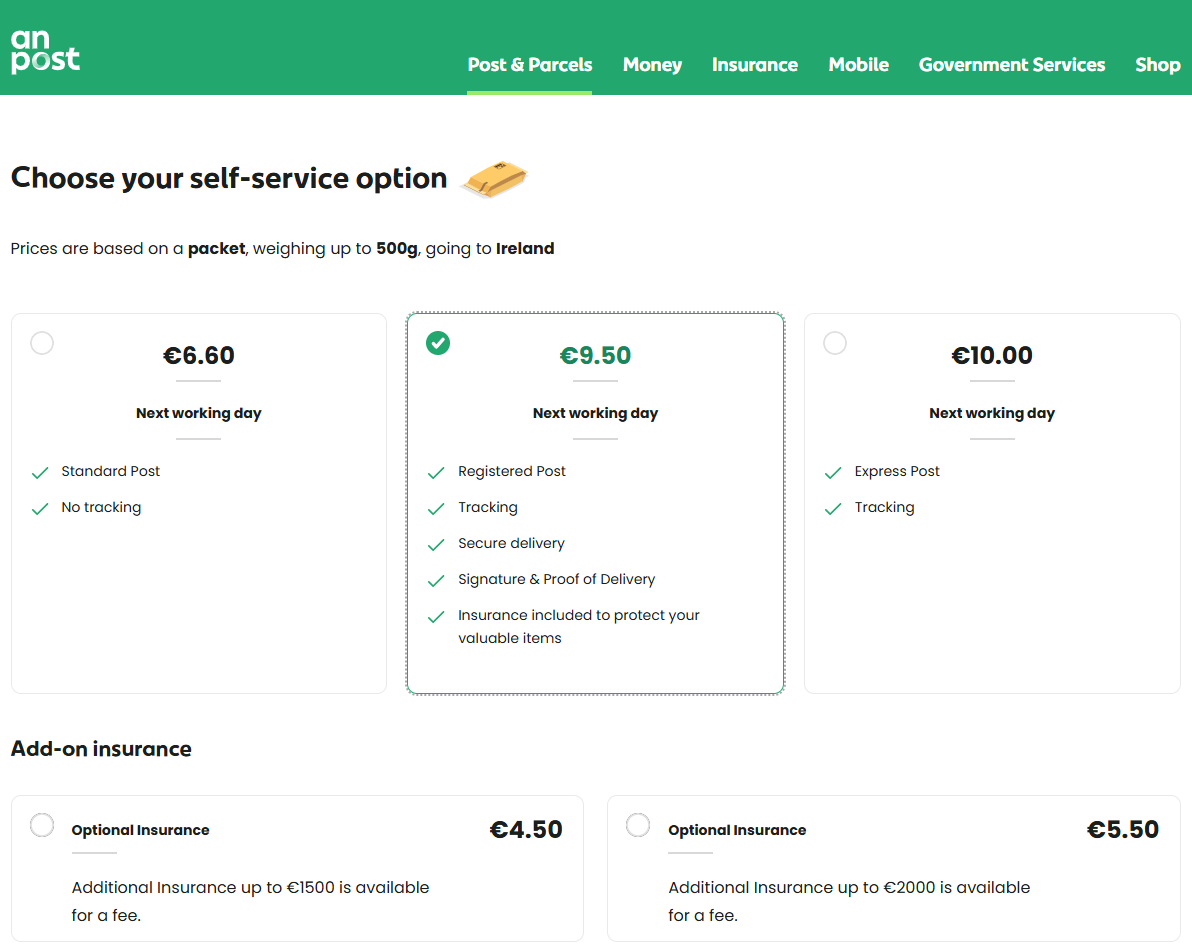The width and height of the screenshot is (1192, 946).
Task: Go to the Shop section
Action: point(1157,64)
